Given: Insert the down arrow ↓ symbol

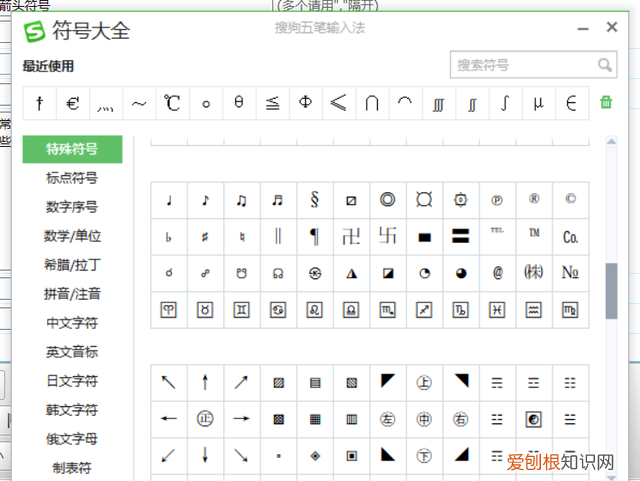Looking at the screenshot, I should coord(205,455).
